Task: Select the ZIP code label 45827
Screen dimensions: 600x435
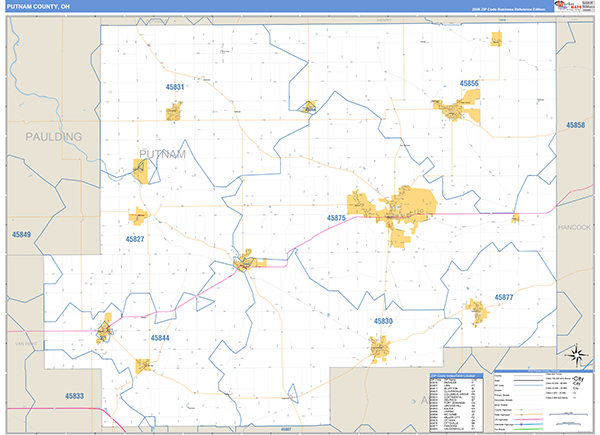Action: 135,239
